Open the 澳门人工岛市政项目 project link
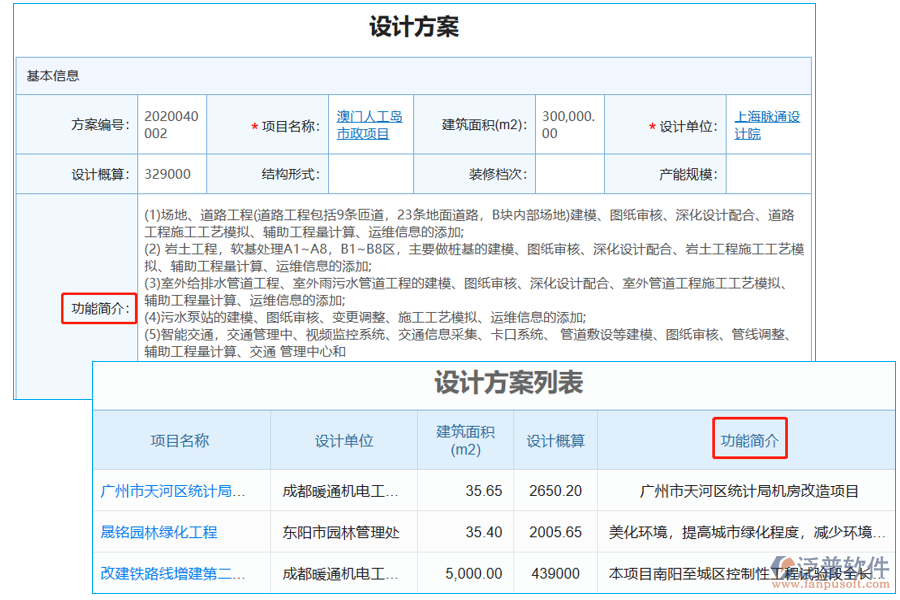 (x=370, y=125)
